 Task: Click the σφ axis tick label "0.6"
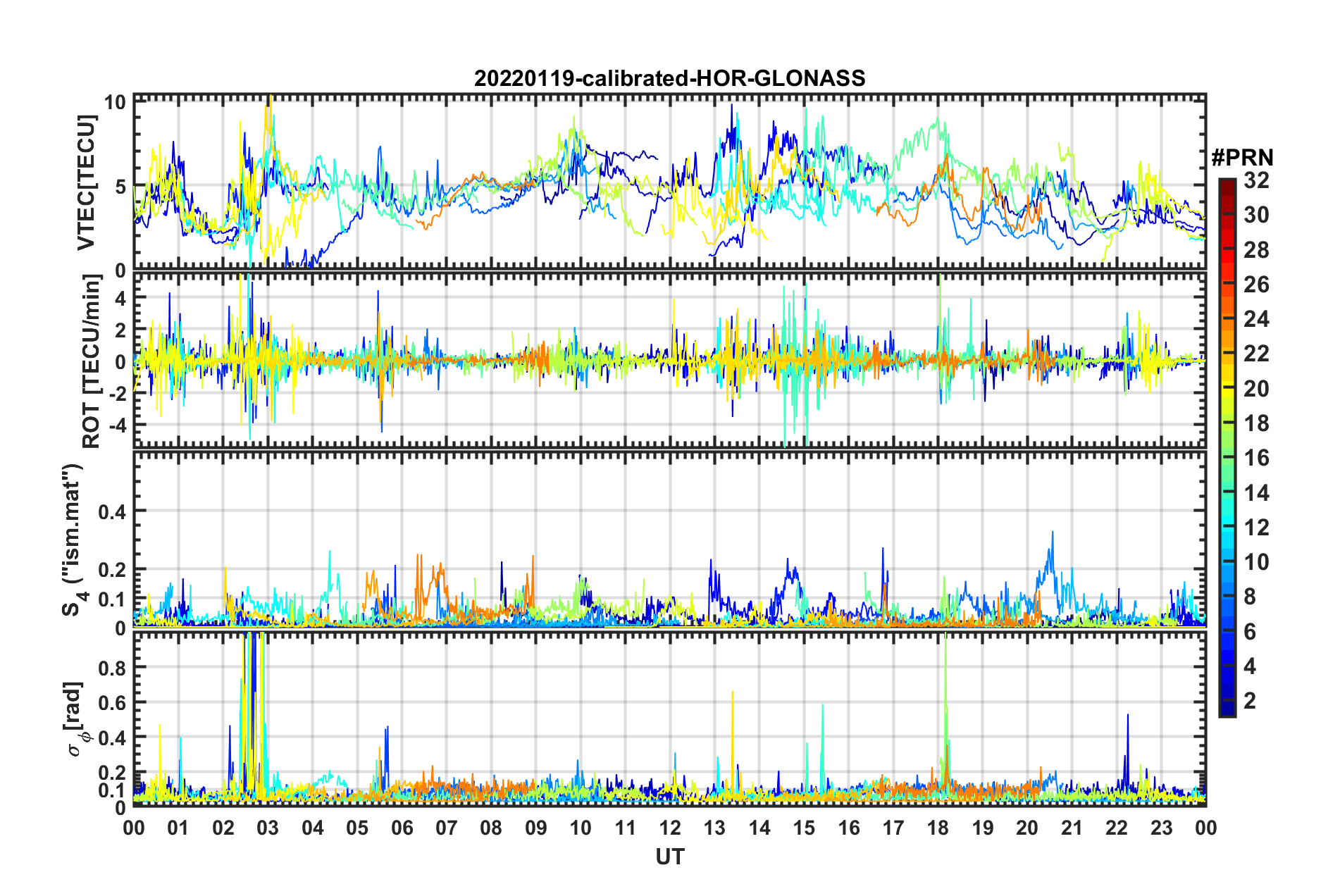(x=113, y=702)
